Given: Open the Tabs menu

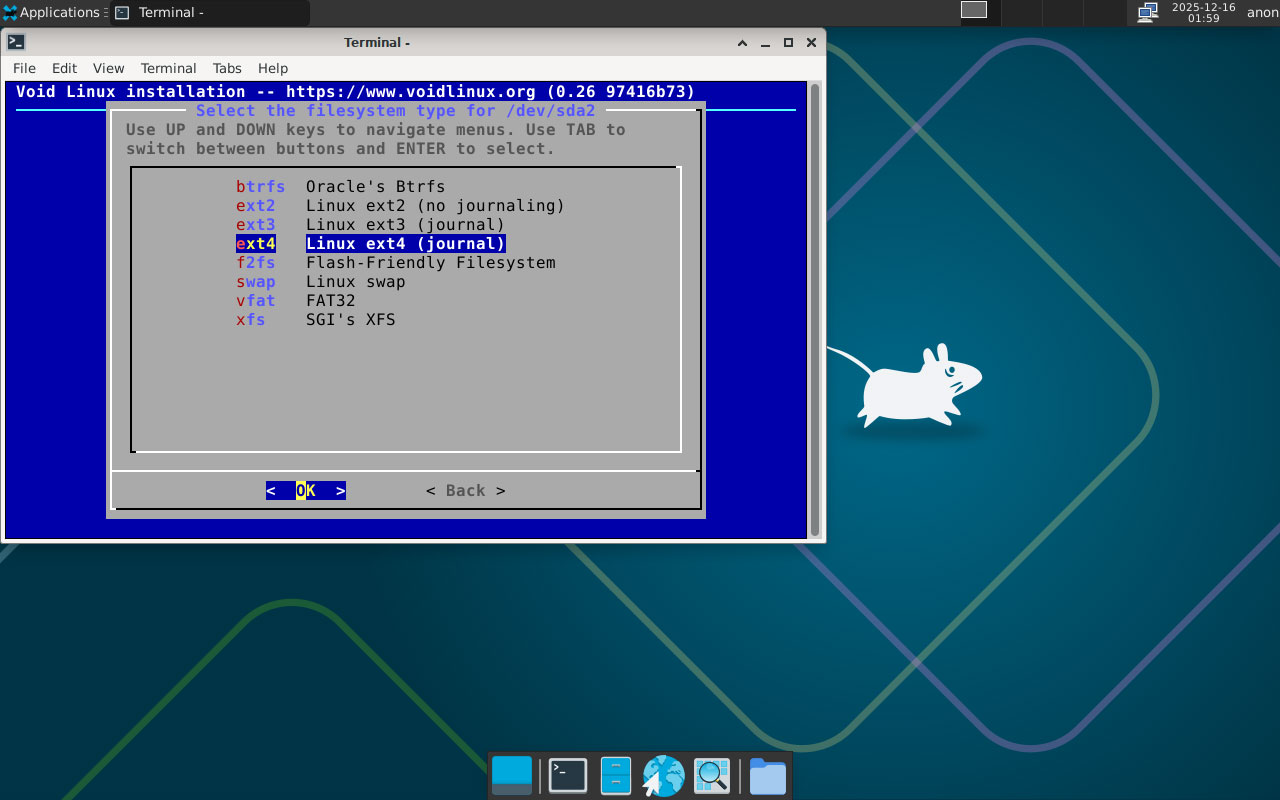Looking at the screenshot, I should pyautogui.click(x=227, y=68).
